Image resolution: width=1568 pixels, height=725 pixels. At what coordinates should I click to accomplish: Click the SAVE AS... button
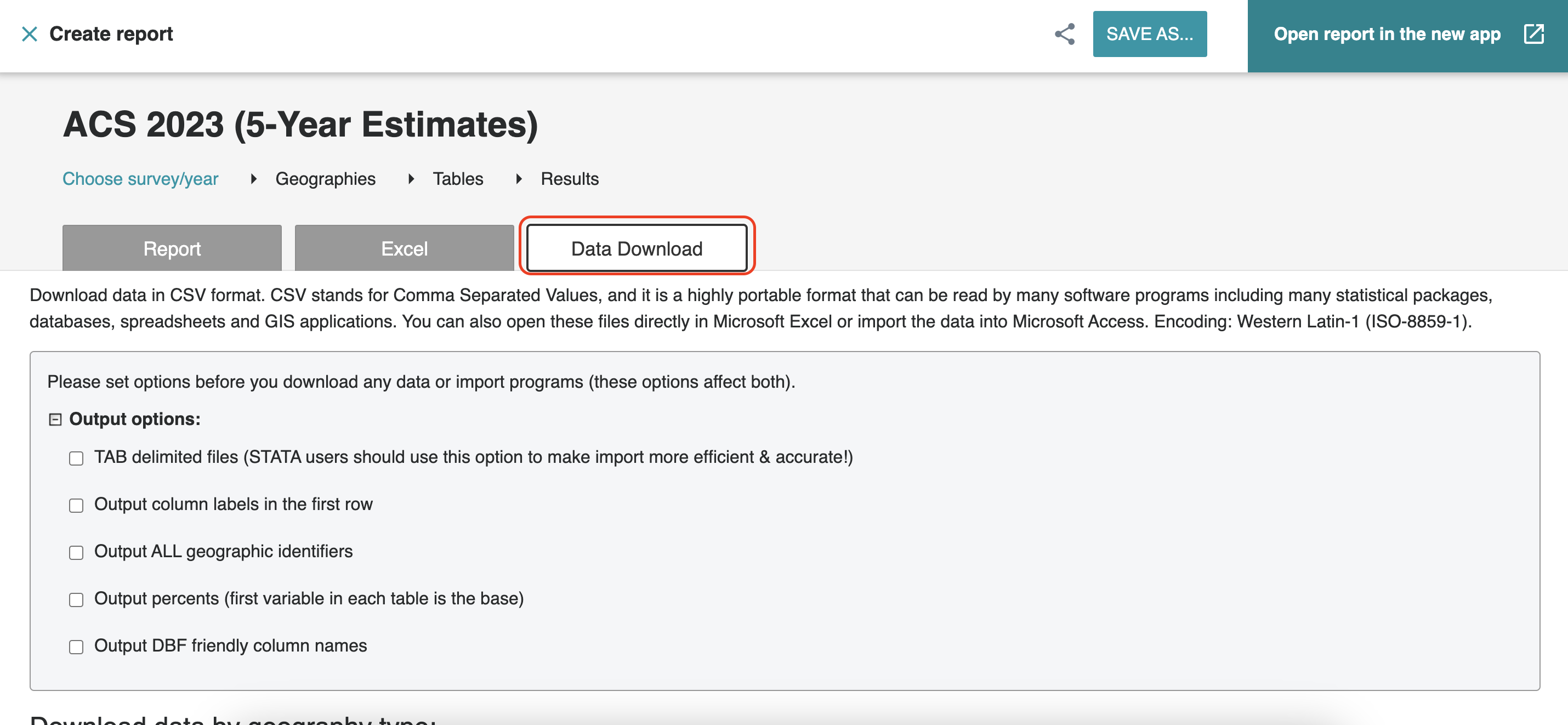pos(1149,34)
